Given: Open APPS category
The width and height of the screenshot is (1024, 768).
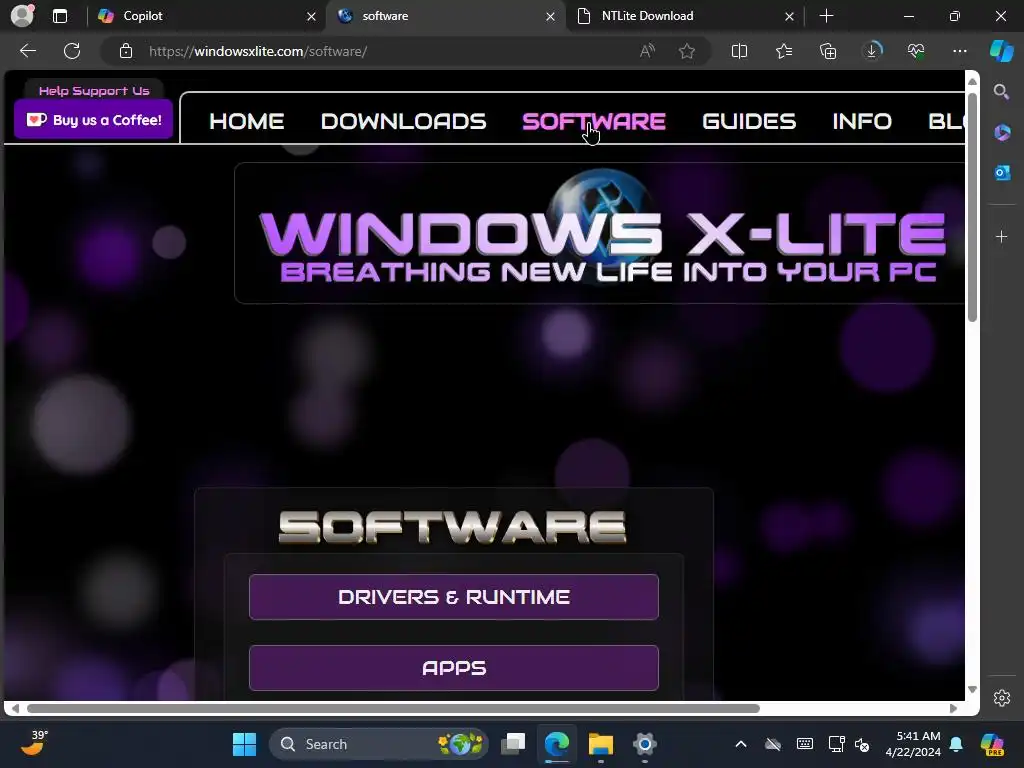Looking at the screenshot, I should (454, 668).
